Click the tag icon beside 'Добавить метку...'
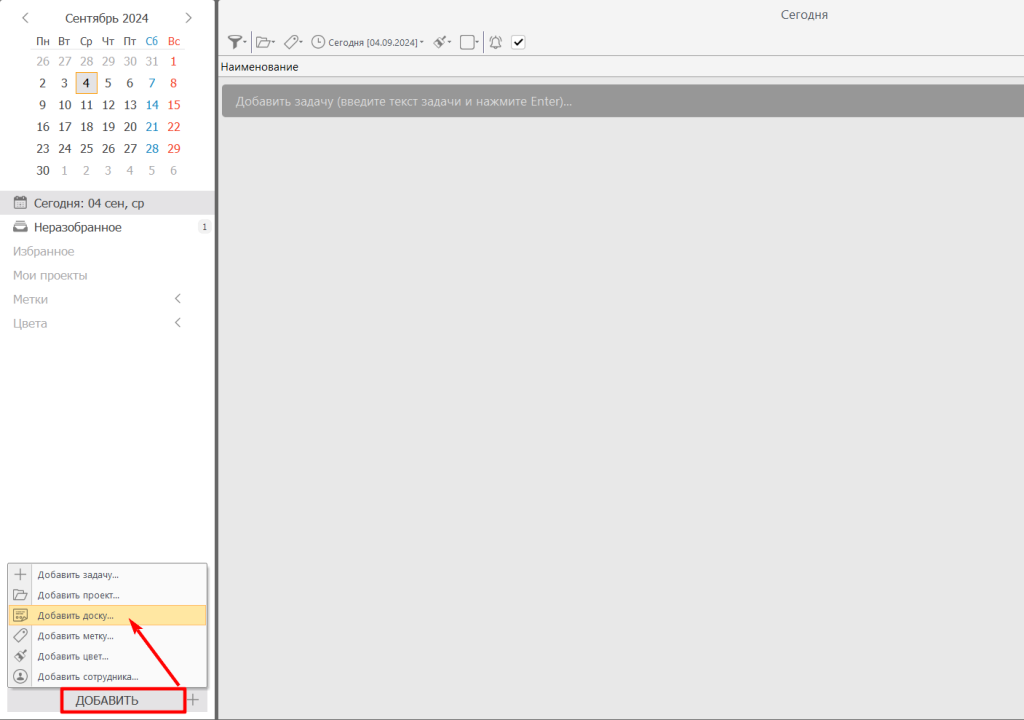Image resolution: width=1024 pixels, height=720 pixels. [x=20, y=635]
